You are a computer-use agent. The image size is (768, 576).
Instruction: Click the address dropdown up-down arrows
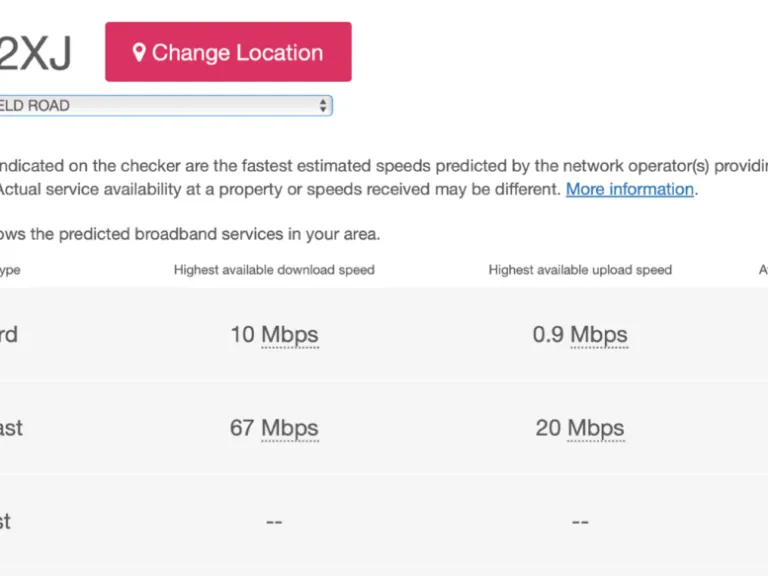[x=323, y=106]
